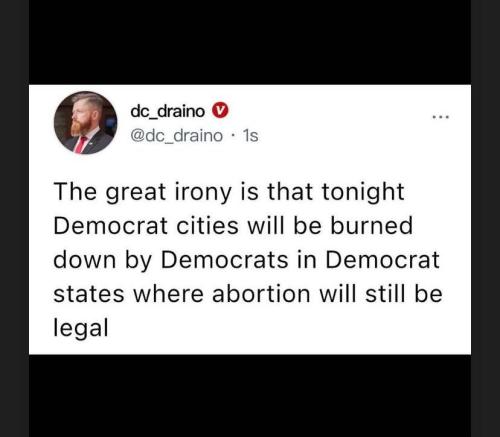The image size is (500, 437).
Task: Click the black bar above the post
Action: [250, 42]
